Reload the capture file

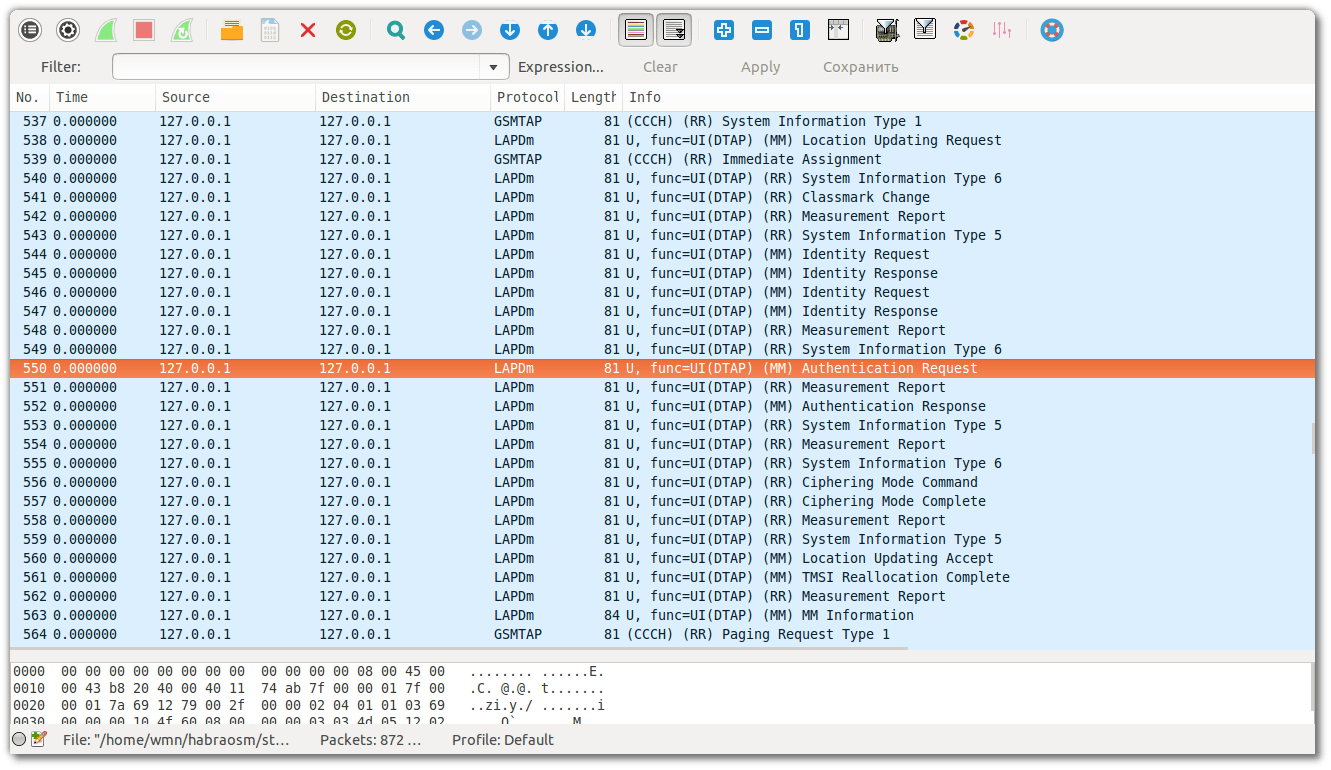[x=346, y=30]
